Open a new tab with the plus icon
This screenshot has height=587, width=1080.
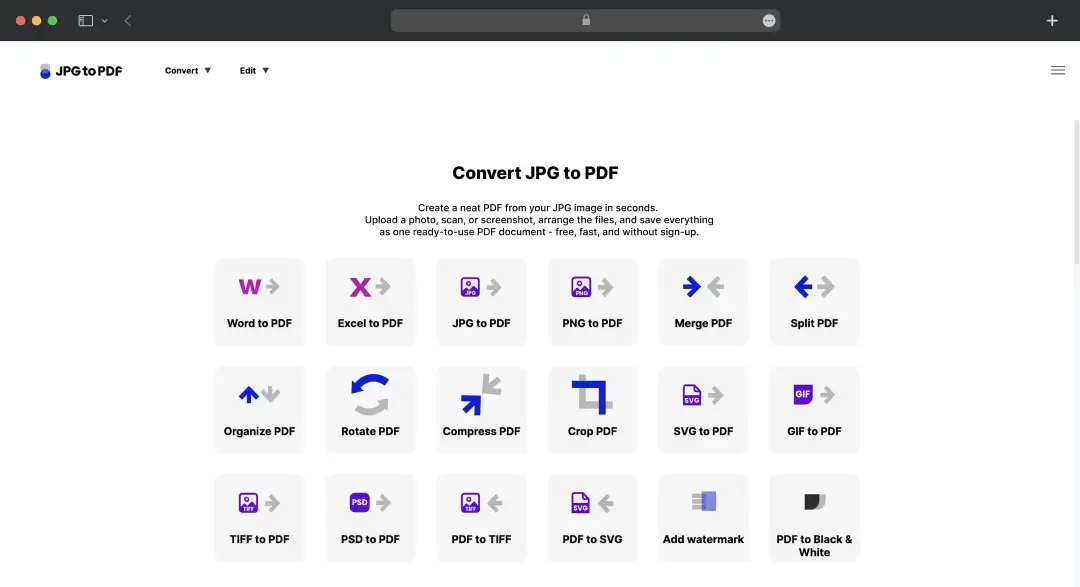1052,21
